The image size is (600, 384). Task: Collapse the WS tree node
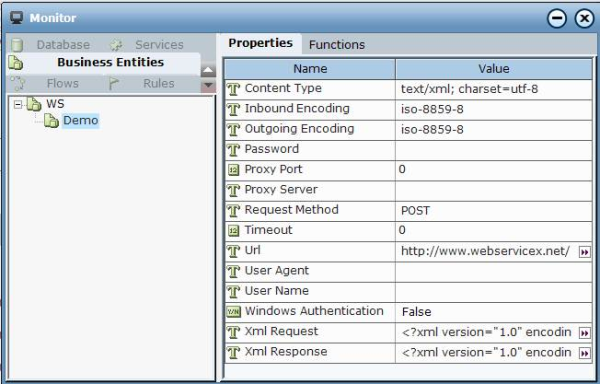pos(18,104)
